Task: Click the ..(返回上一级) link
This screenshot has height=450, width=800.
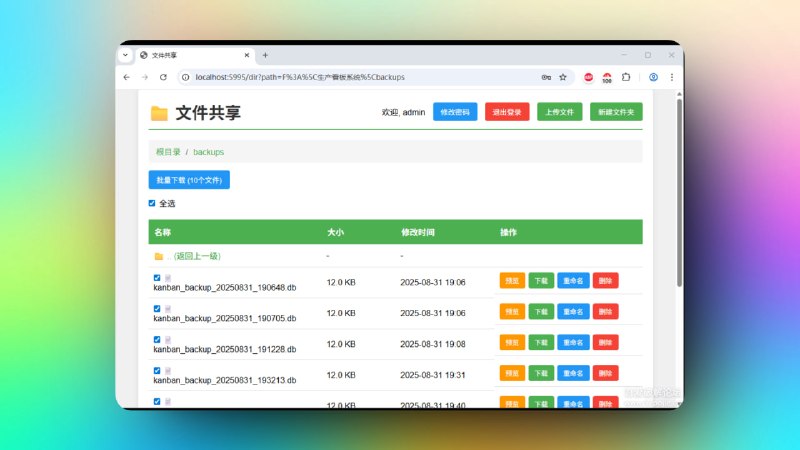Action: 193,256
